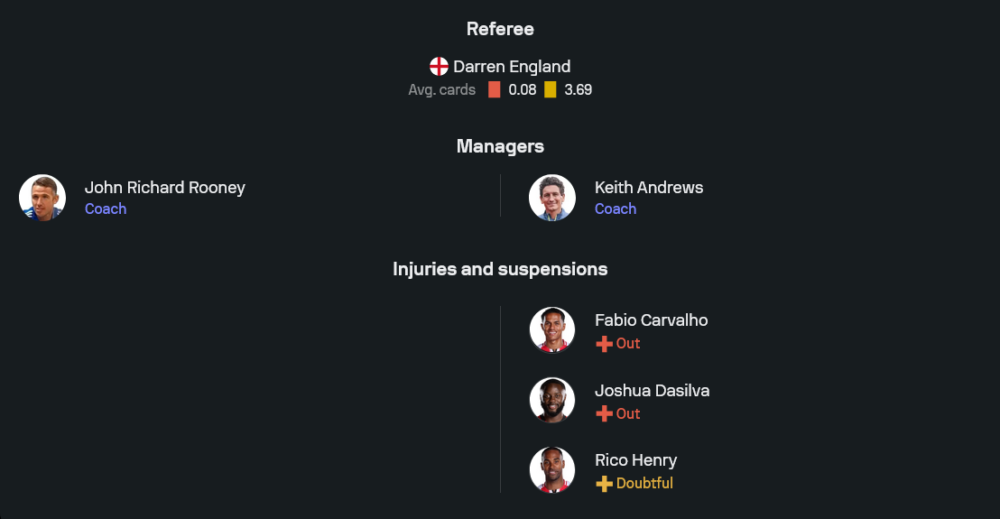
Task: Select Joshua Dasilva player name
Action: (652, 390)
